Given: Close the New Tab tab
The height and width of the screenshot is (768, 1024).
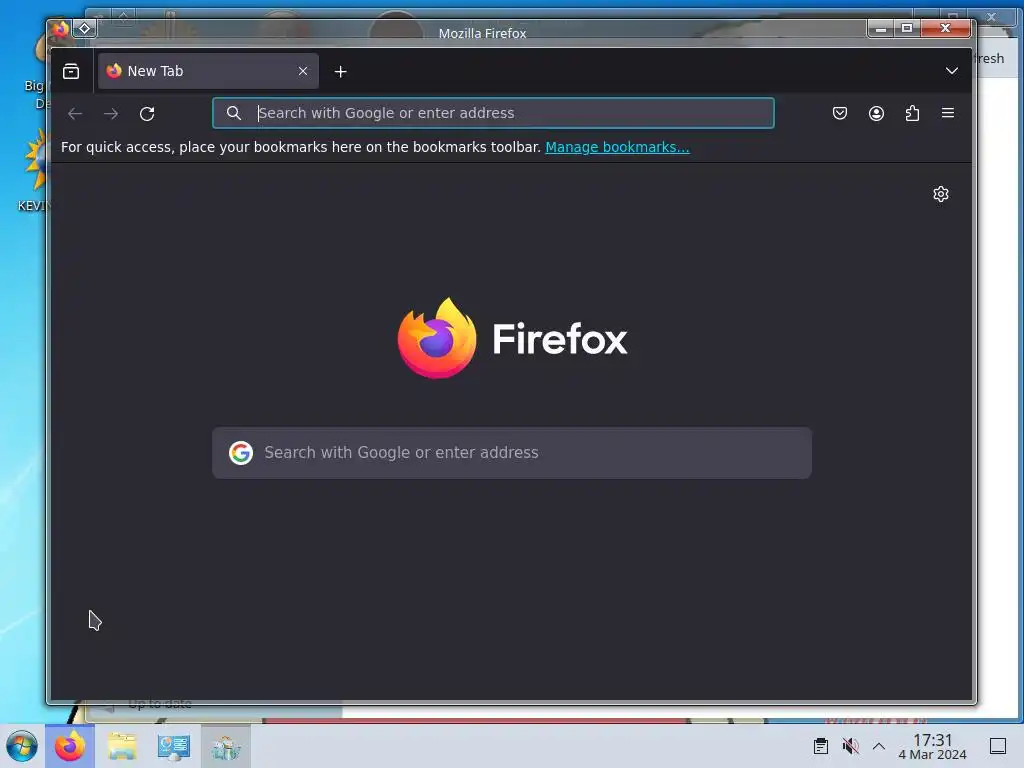Looking at the screenshot, I should pos(303,71).
